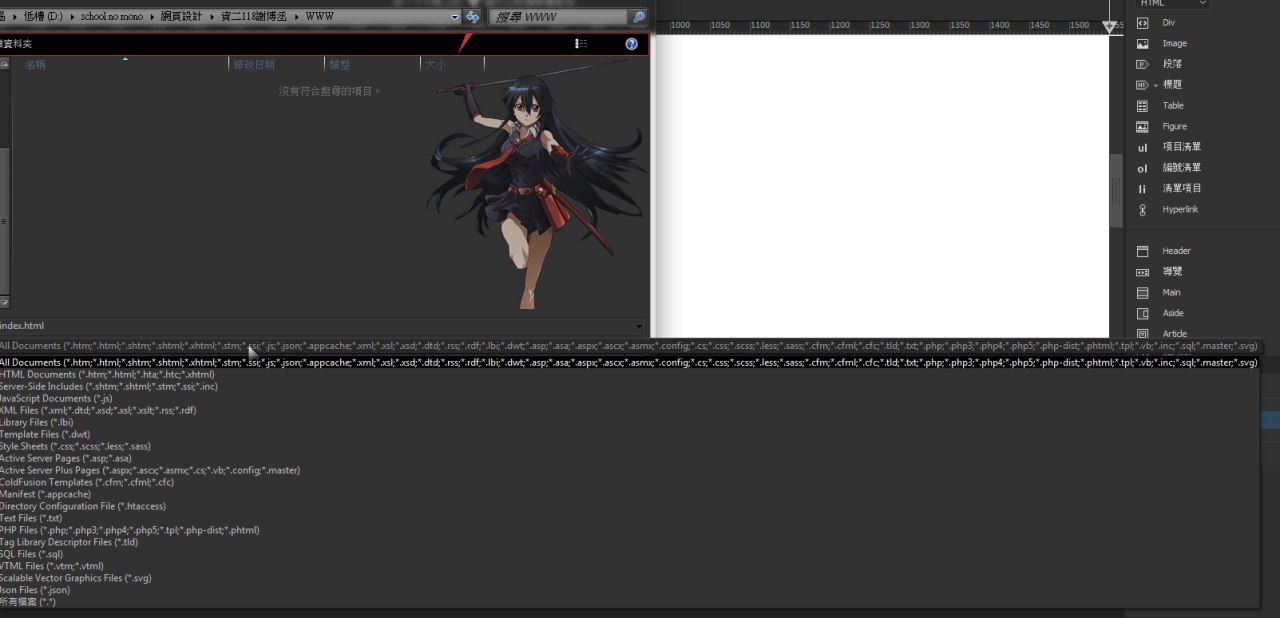The width and height of the screenshot is (1280, 618).
Task: Select PHP Files in file type list
Action: [129, 531]
